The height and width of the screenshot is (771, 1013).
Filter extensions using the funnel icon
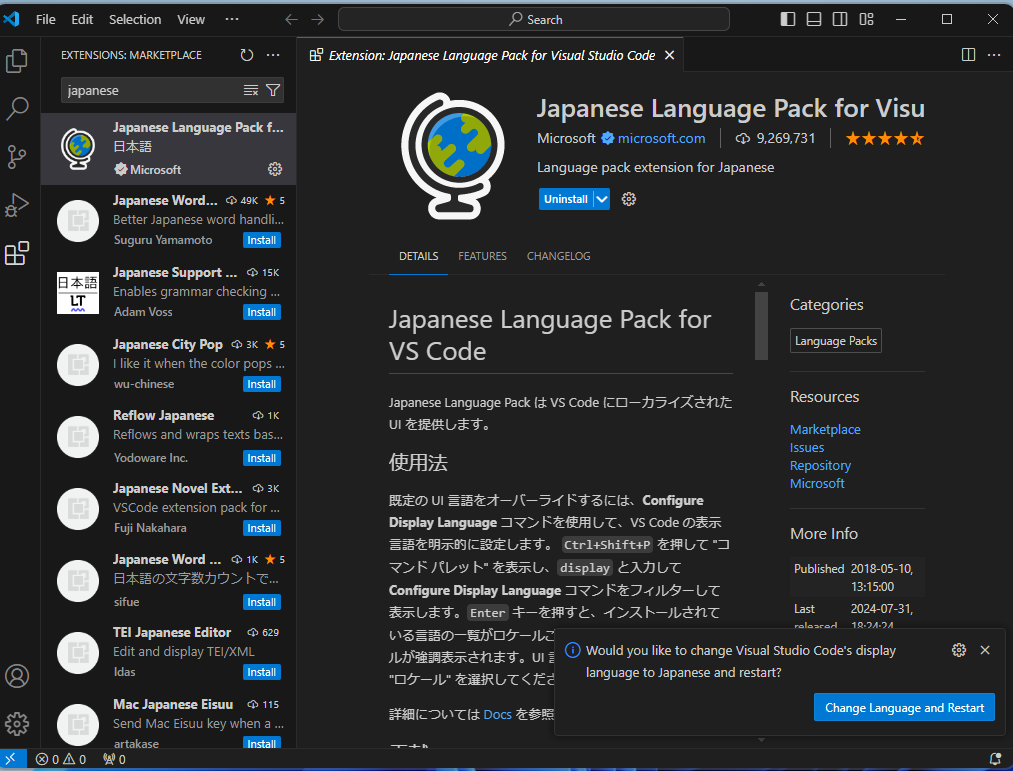click(273, 90)
